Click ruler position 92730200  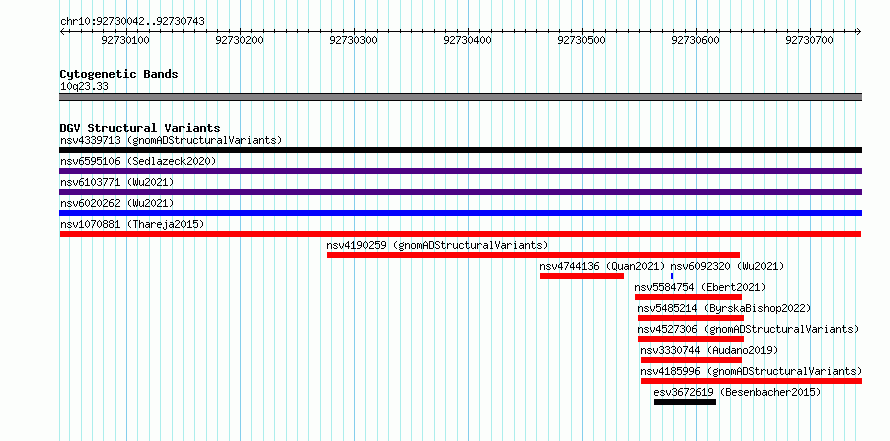[240, 40]
